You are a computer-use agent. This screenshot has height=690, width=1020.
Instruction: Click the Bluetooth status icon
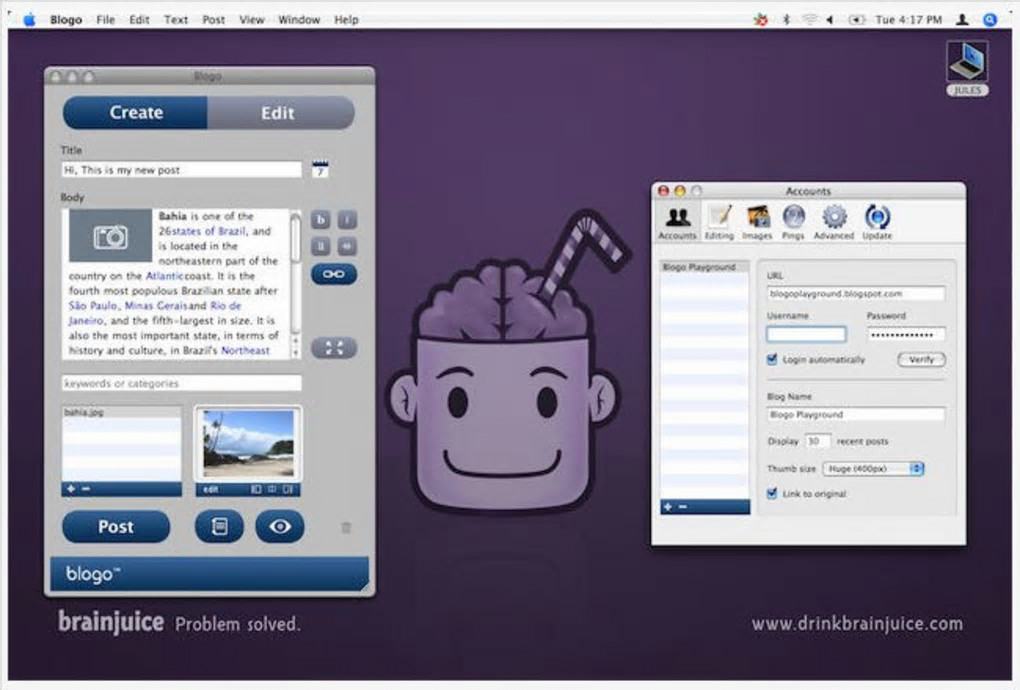pos(786,20)
